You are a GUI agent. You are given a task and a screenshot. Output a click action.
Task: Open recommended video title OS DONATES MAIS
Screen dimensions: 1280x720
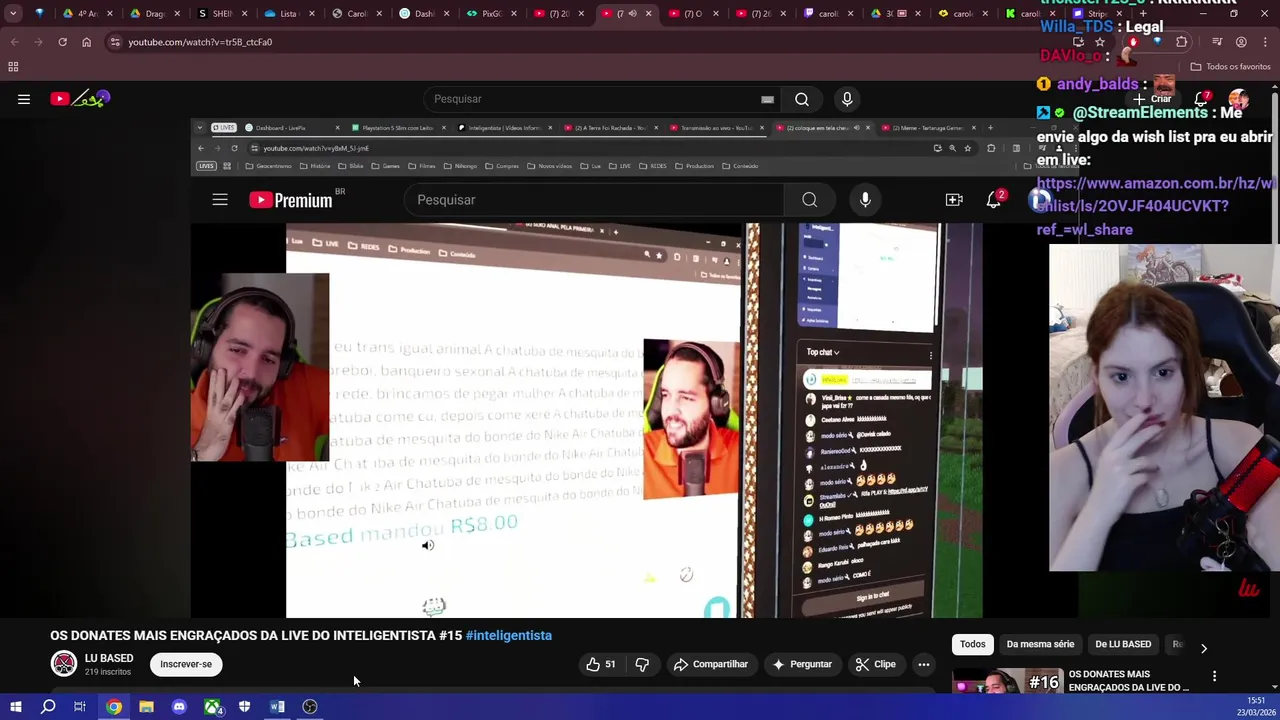(1129, 680)
